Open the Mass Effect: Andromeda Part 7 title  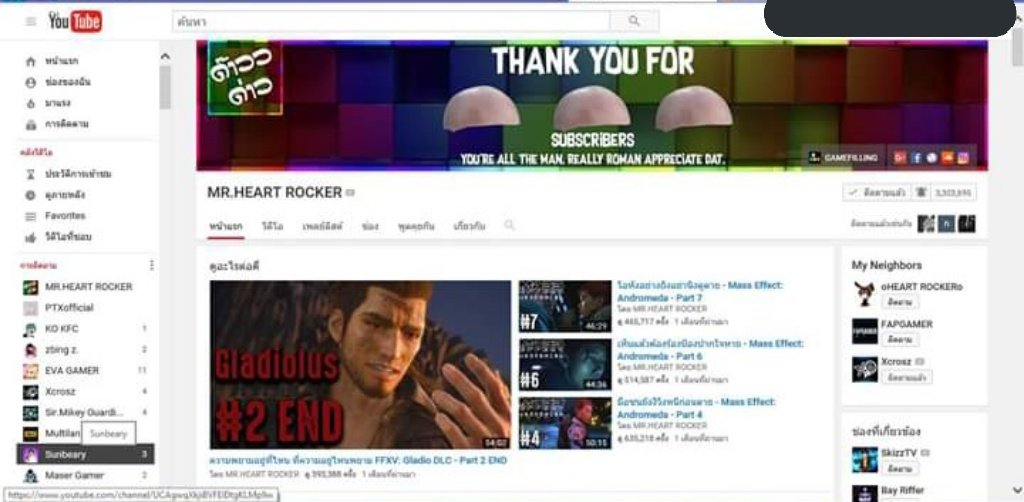699,291
